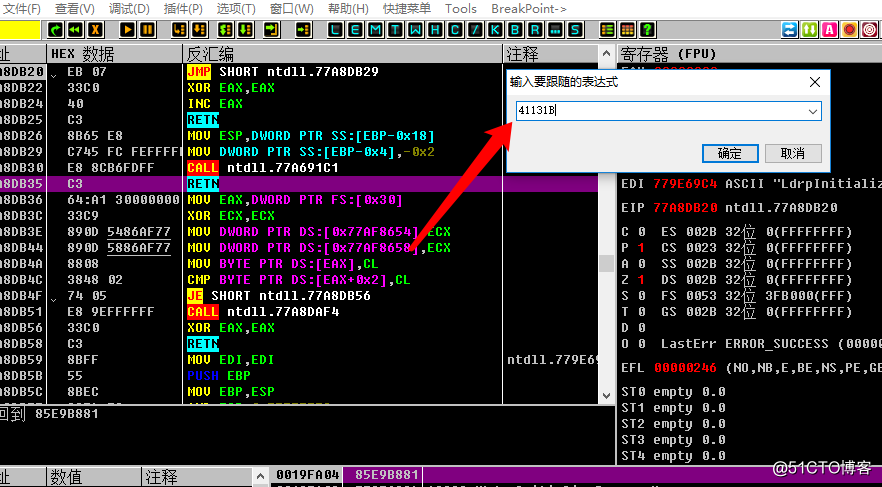Click the orange list options icon

tap(608, 30)
